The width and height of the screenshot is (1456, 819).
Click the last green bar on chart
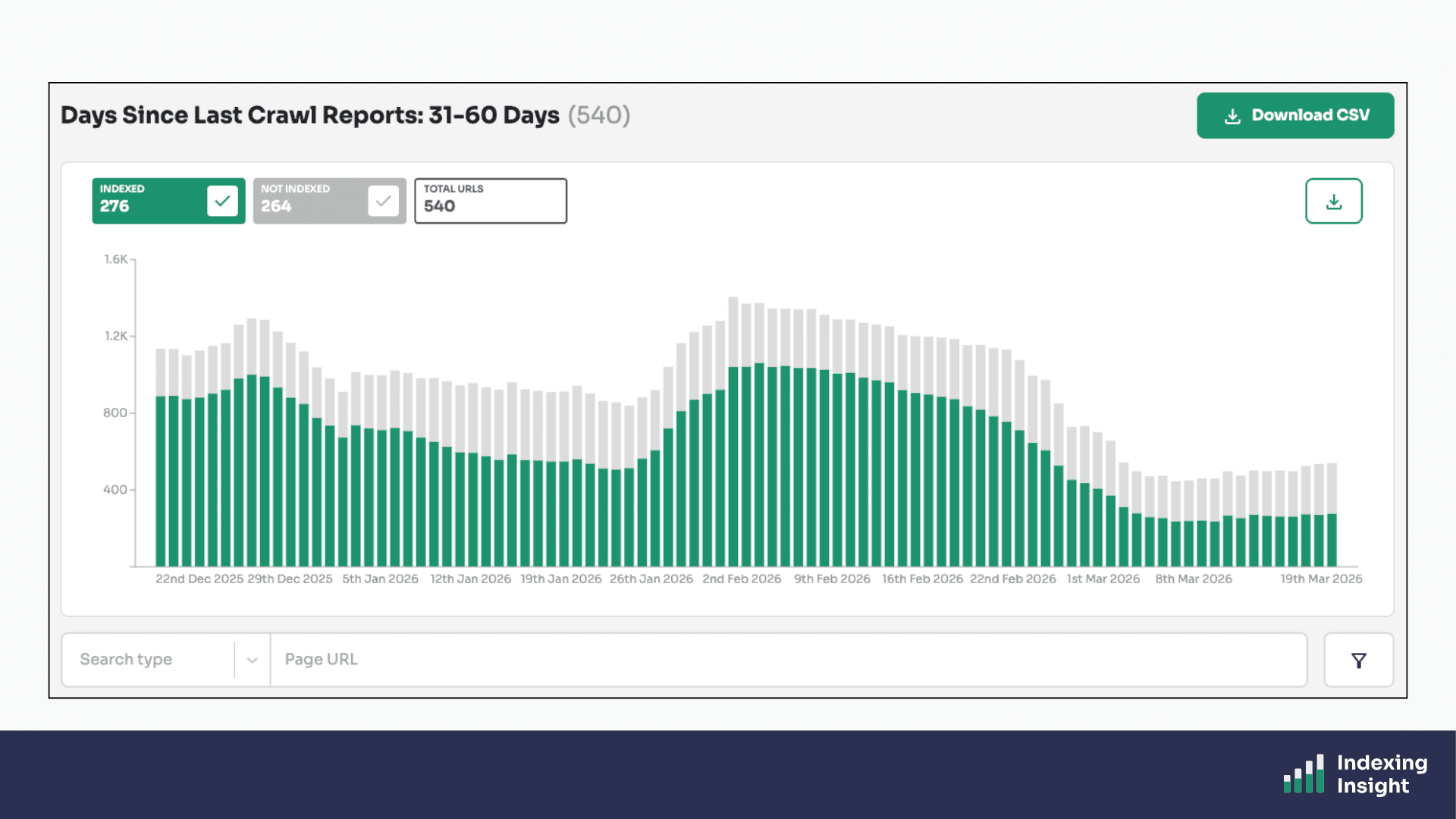[1332, 540]
